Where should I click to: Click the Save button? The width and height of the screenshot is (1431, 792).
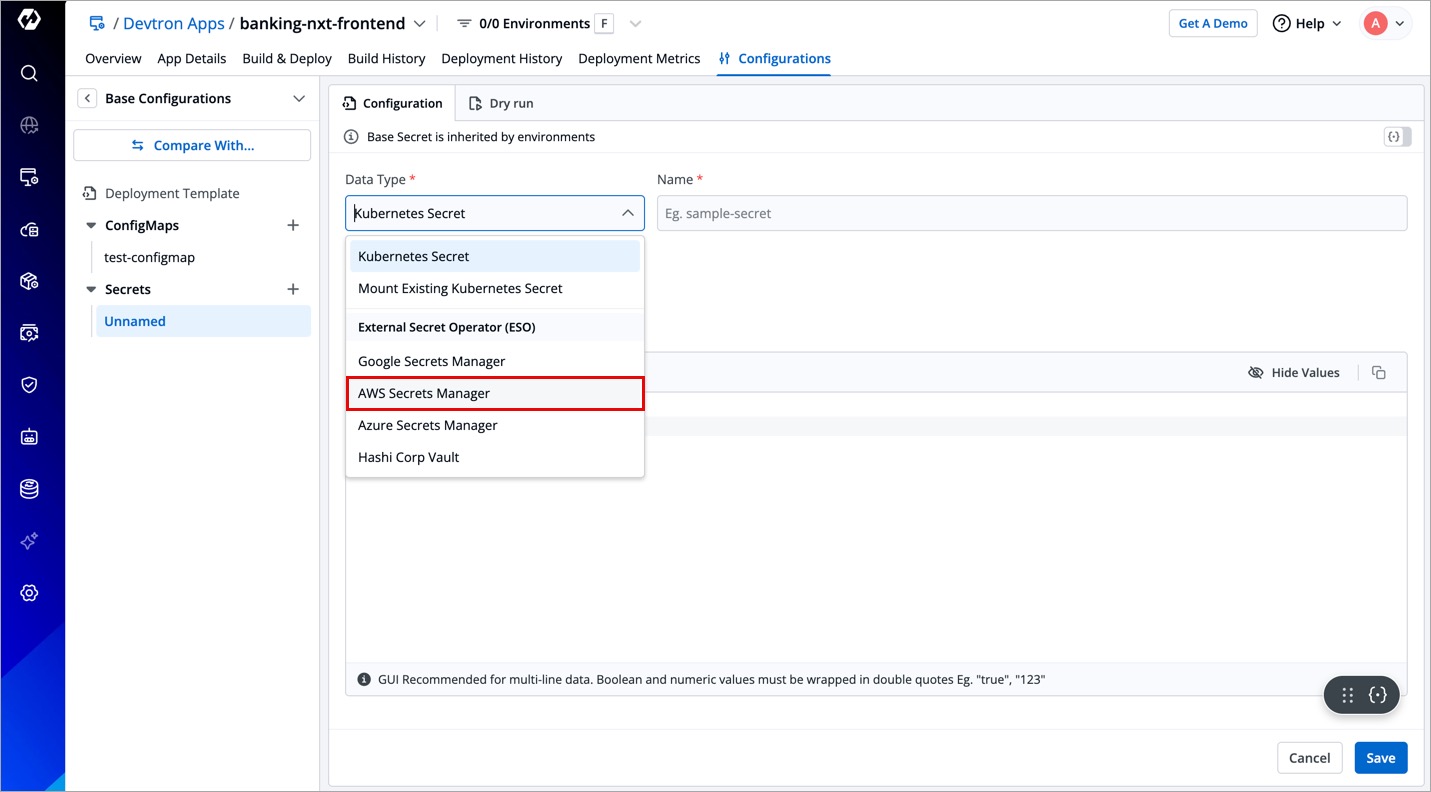point(1380,758)
